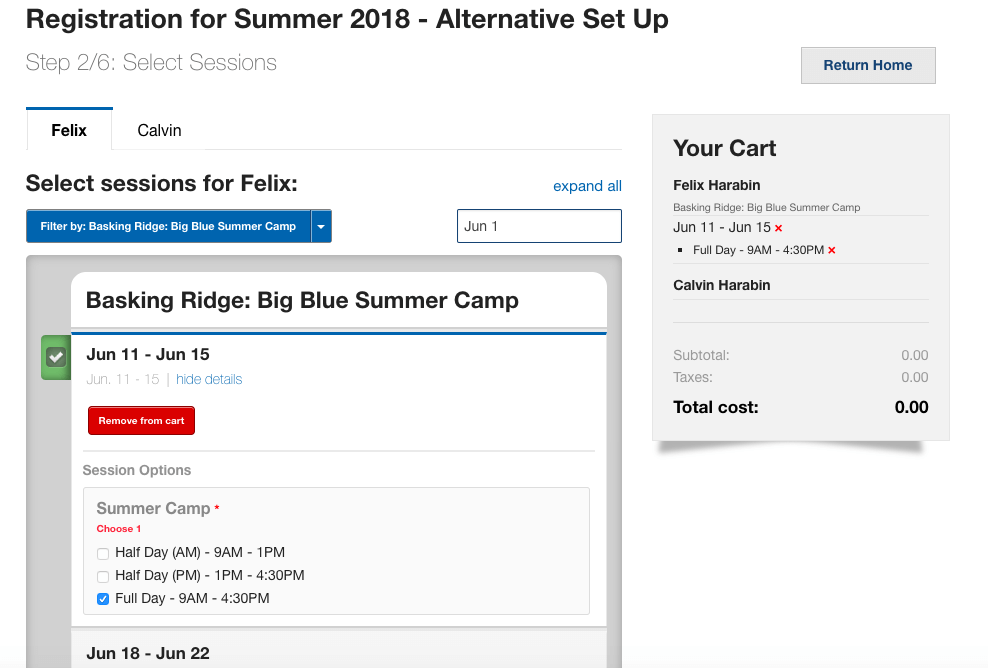Screen dimensions: 988x668
Task: Remove Jun 11 - Jun 15 via red x in cart
Action: 779,228
